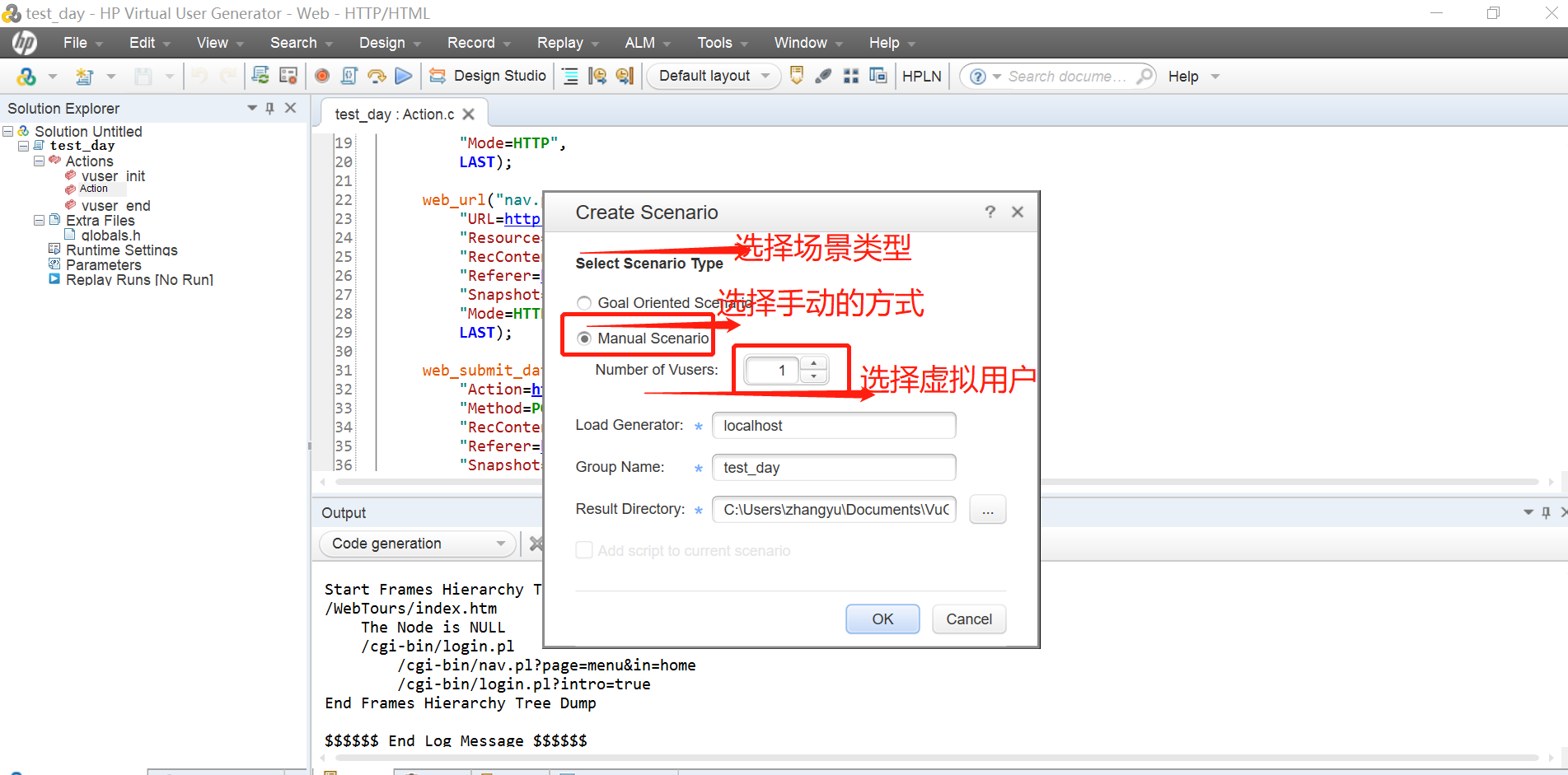Image resolution: width=1568 pixels, height=775 pixels.
Task: Select the Goal Oriented Scenario option
Action: coord(584,302)
